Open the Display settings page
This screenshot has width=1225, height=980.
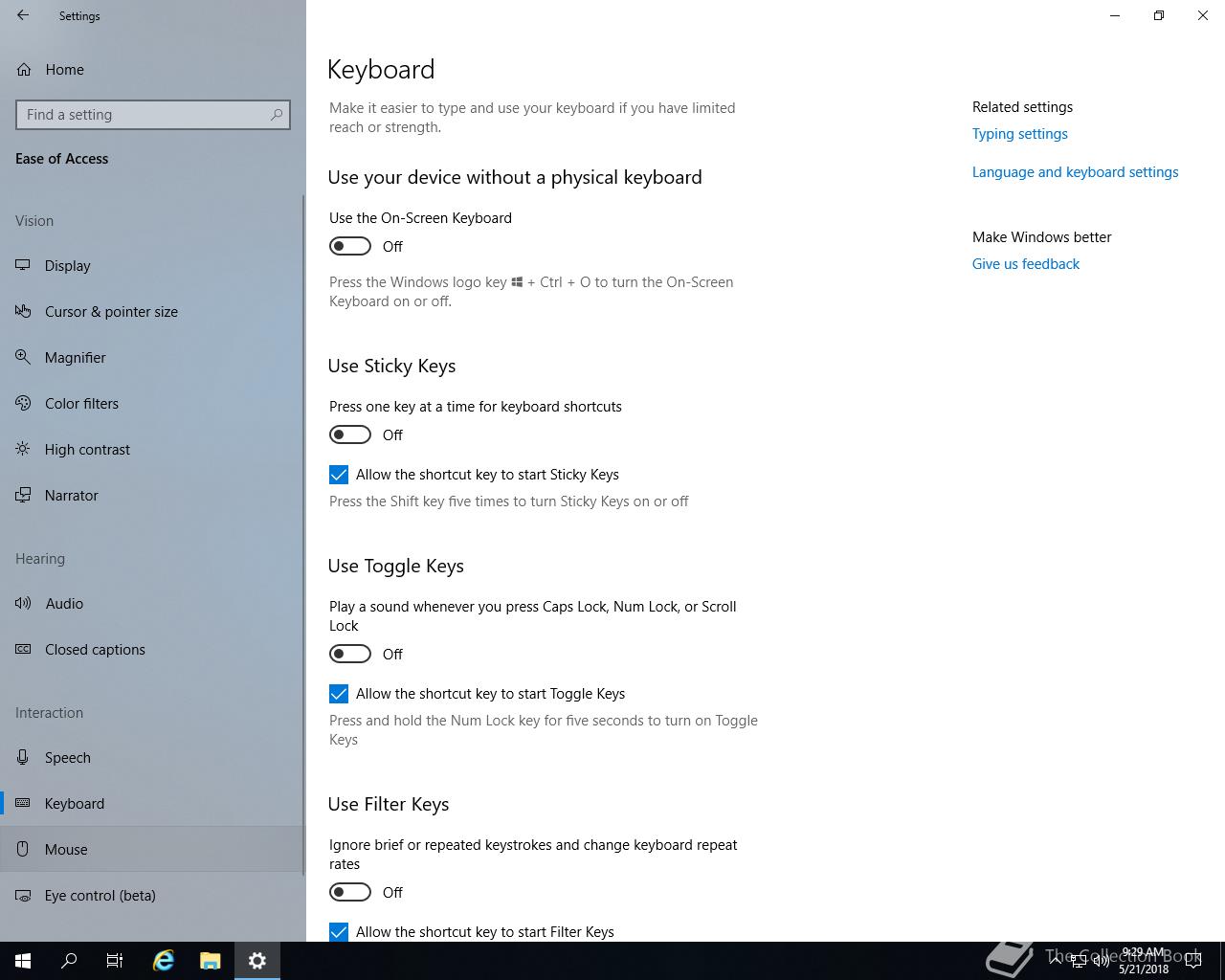click(x=153, y=265)
